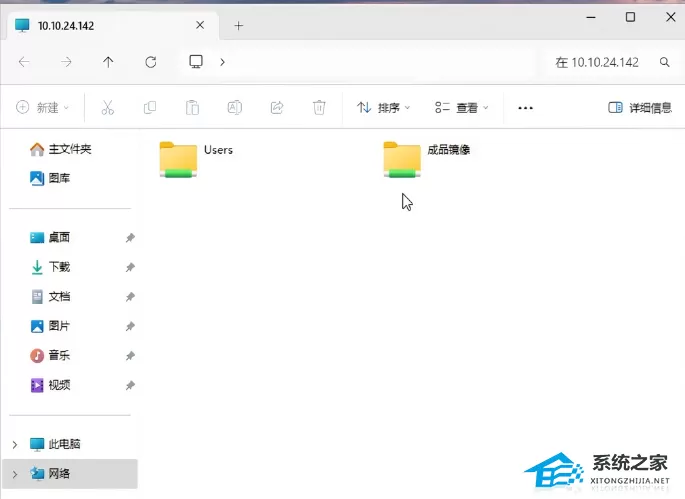Click the Copy icon in toolbar

coord(150,107)
